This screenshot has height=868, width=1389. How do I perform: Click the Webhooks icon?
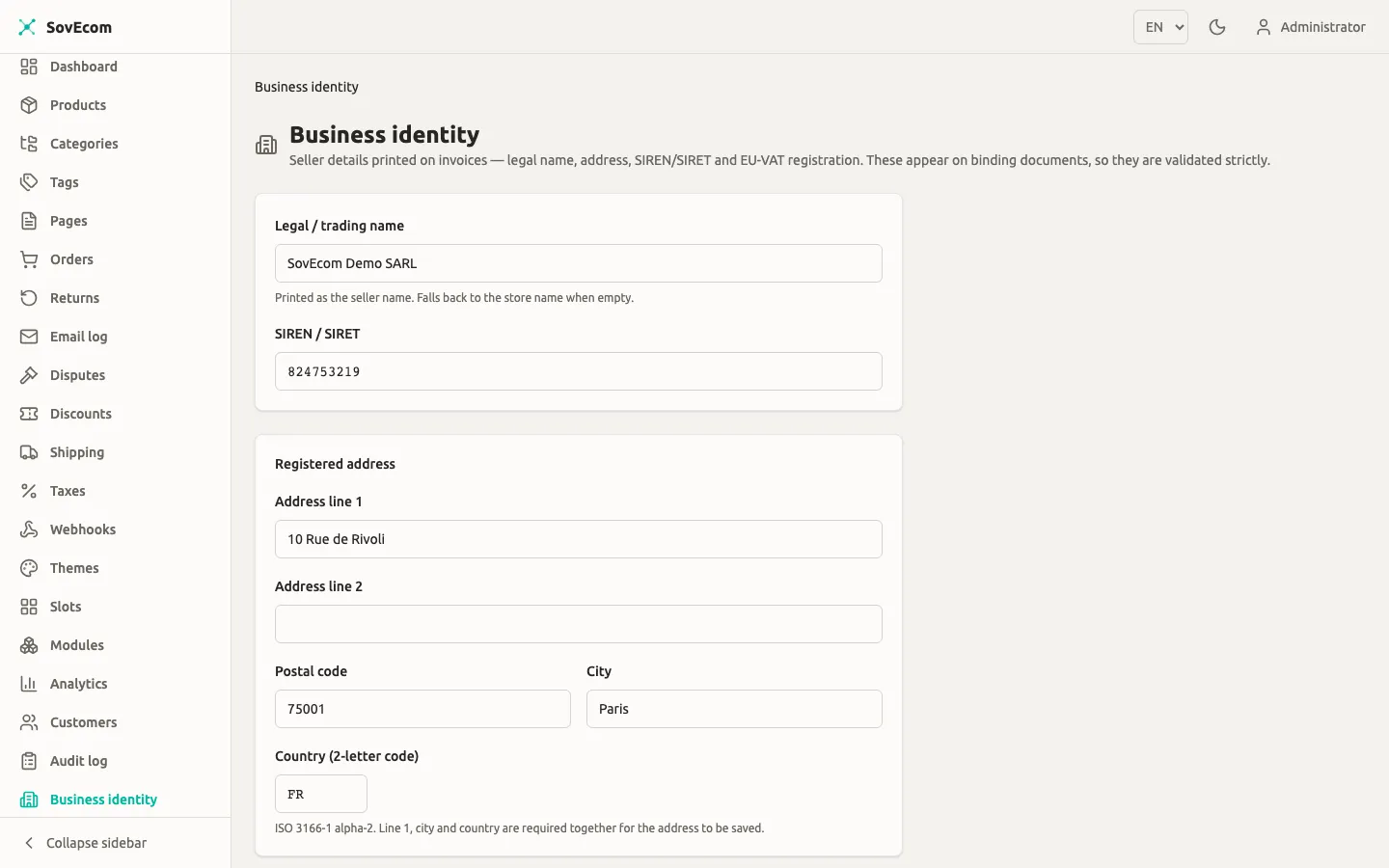[29, 529]
